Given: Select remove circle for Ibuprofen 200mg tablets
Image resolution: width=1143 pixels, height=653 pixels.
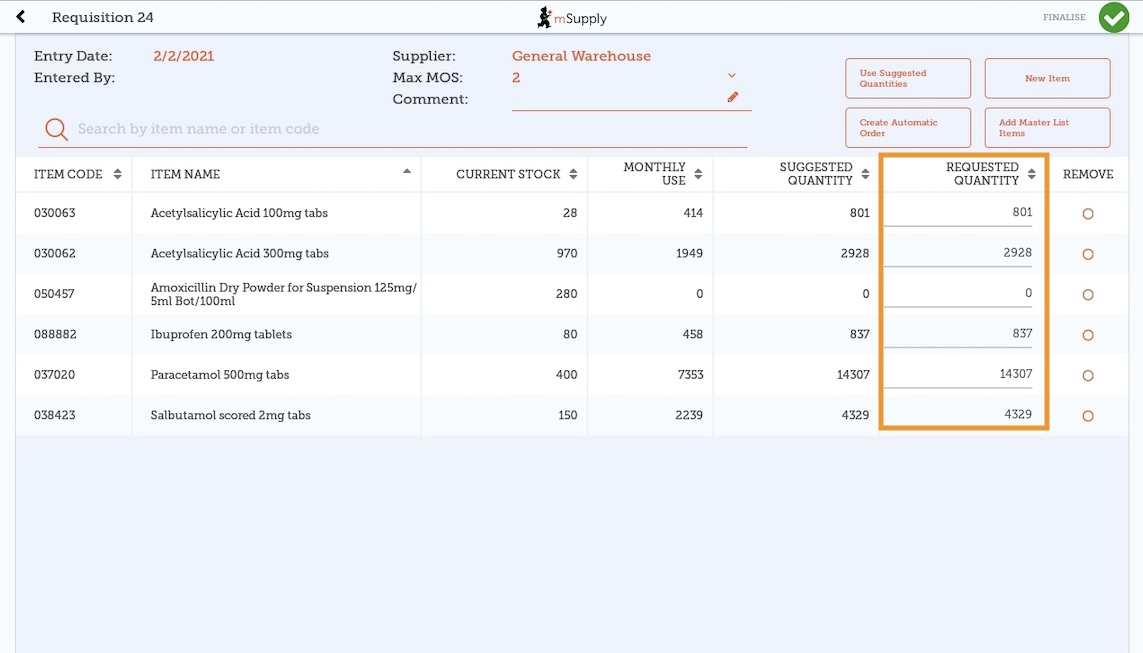Looking at the screenshot, I should click(x=1088, y=335).
